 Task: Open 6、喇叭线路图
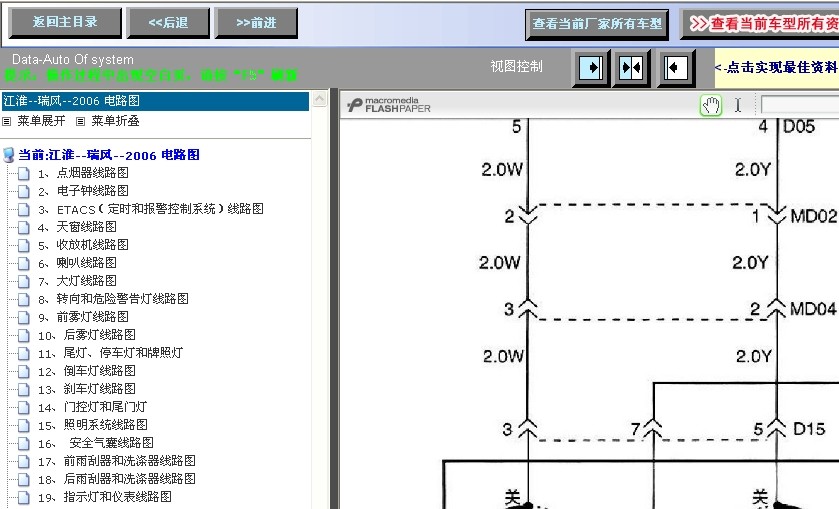pyautogui.click(x=77, y=263)
